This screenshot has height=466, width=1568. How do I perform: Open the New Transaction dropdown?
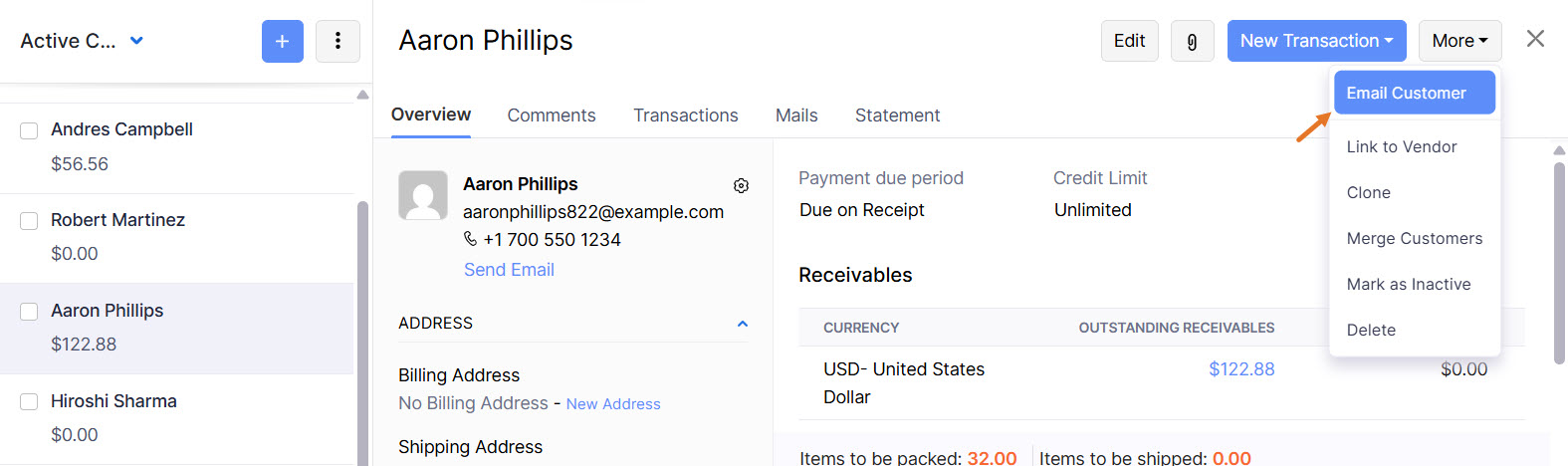coord(1315,41)
